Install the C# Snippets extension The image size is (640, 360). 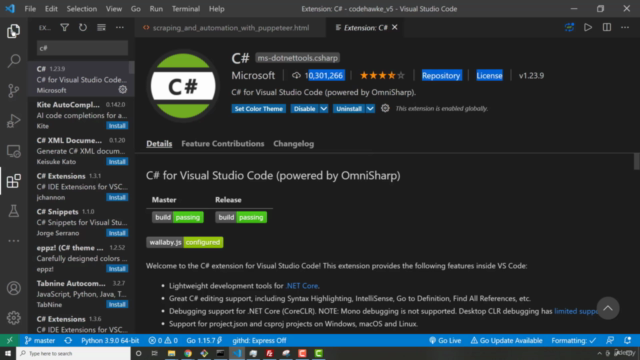(117, 233)
